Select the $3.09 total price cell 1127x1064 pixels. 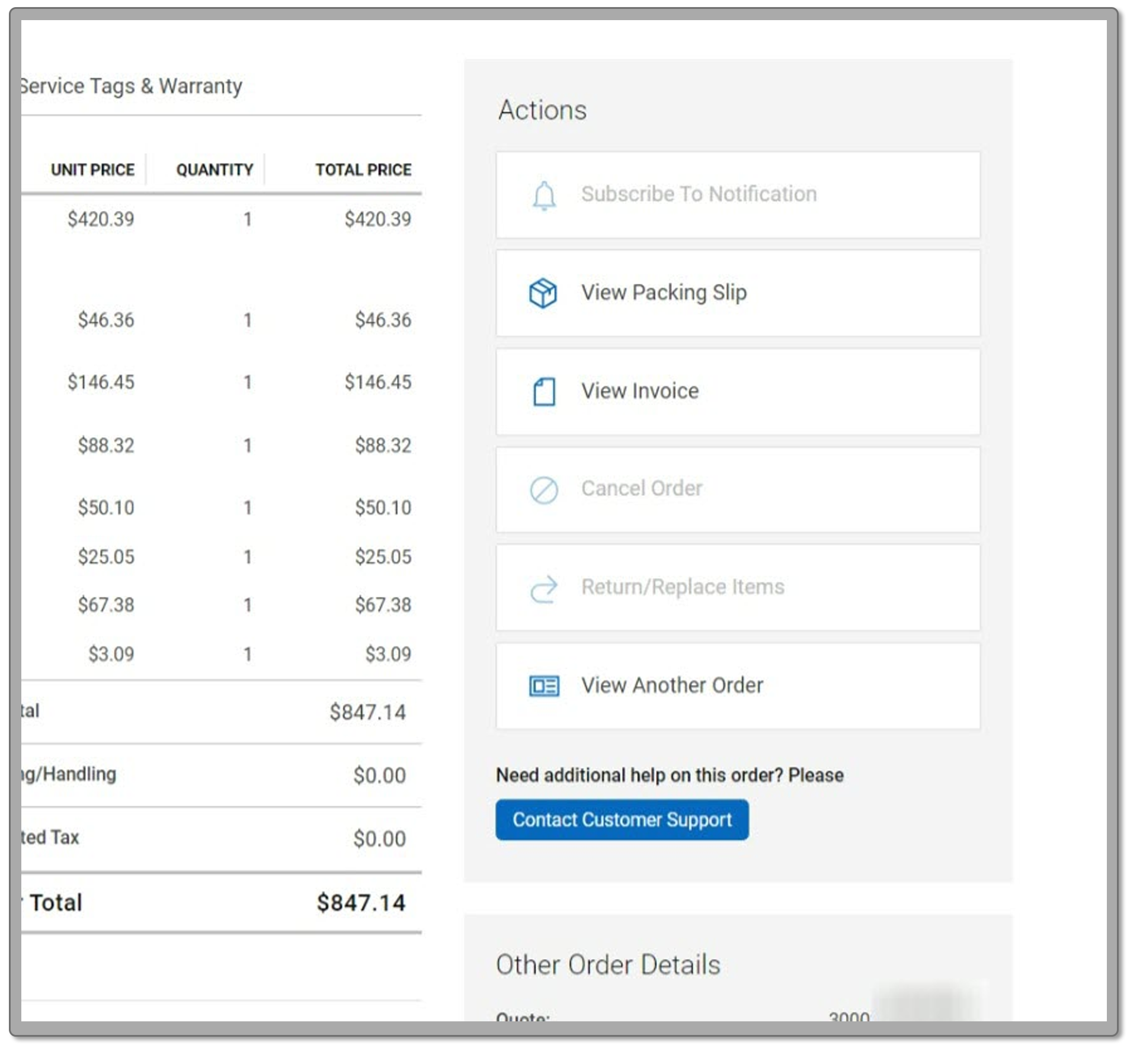(388, 654)
